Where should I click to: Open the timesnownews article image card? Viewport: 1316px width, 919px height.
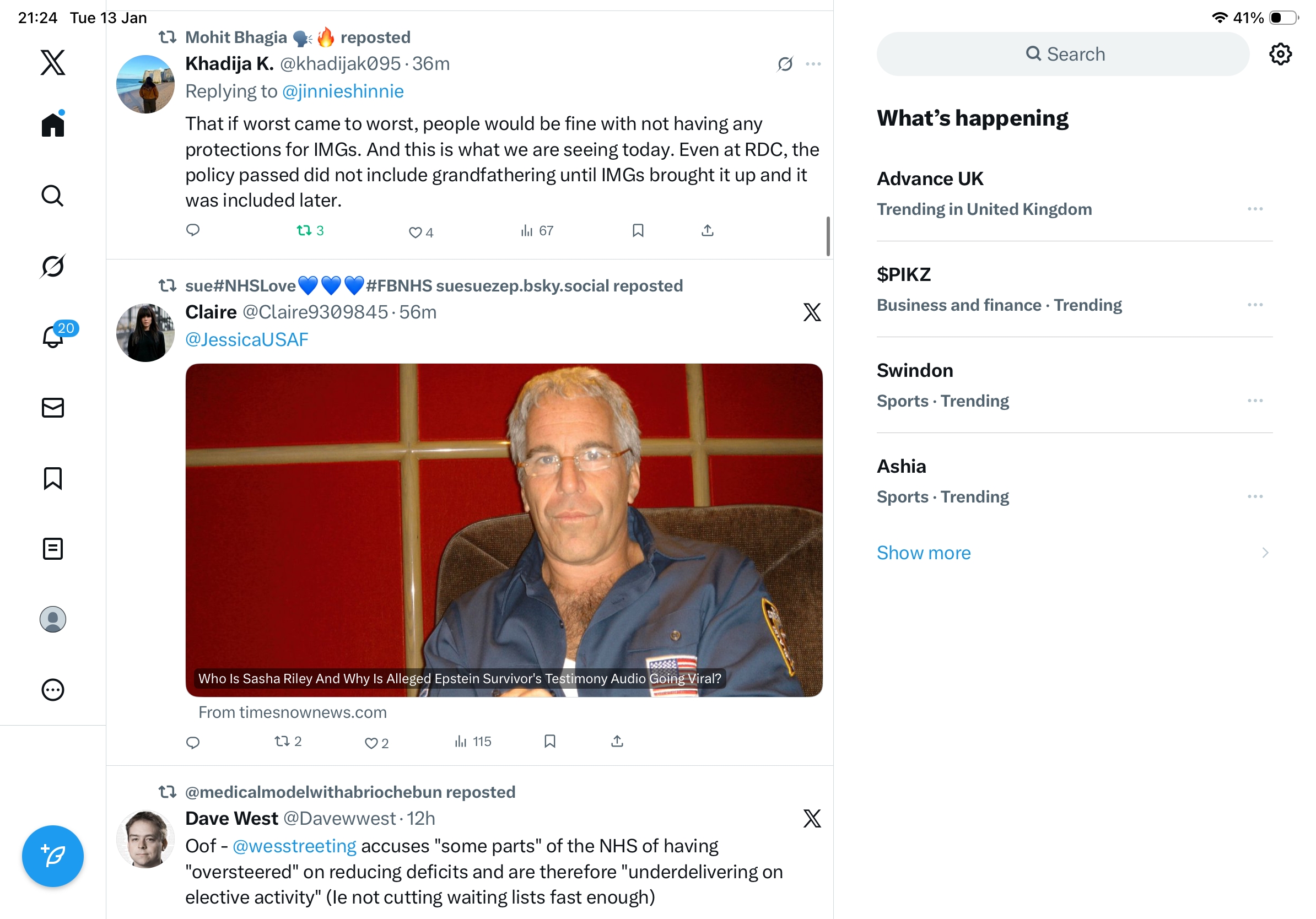[504, 529]
